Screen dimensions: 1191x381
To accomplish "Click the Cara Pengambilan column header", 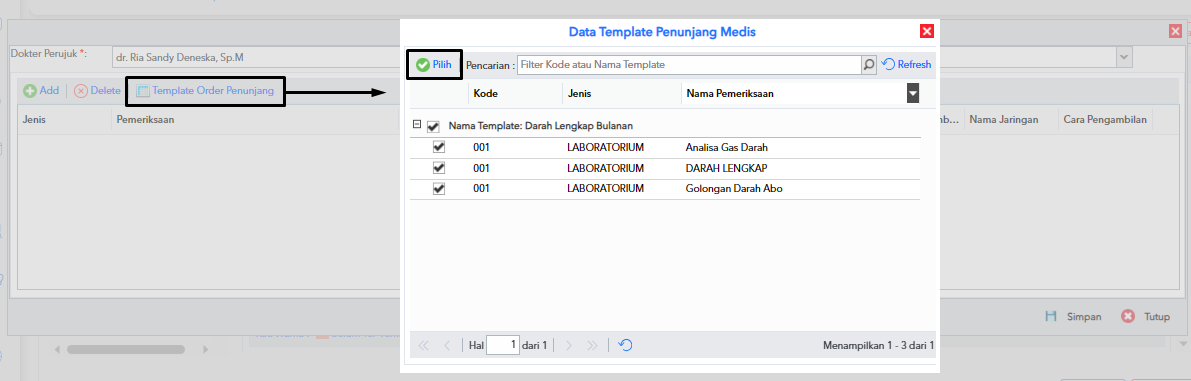I will 1105,120.
